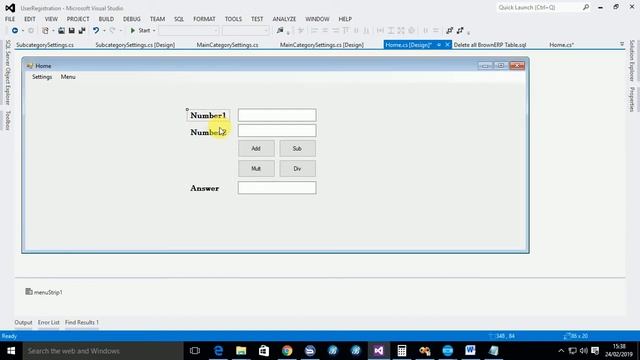
Task: Launch Microsoft Edge from the taskbar
Action: pos(218,351)
